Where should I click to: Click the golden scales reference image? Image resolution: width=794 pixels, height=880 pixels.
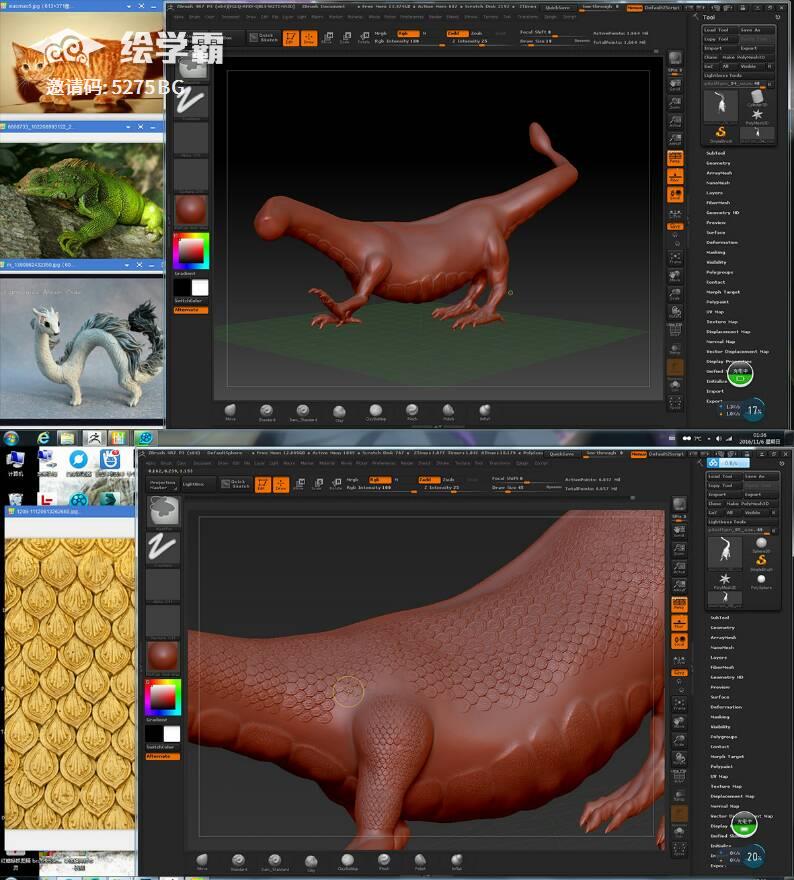tap(70, 684)
